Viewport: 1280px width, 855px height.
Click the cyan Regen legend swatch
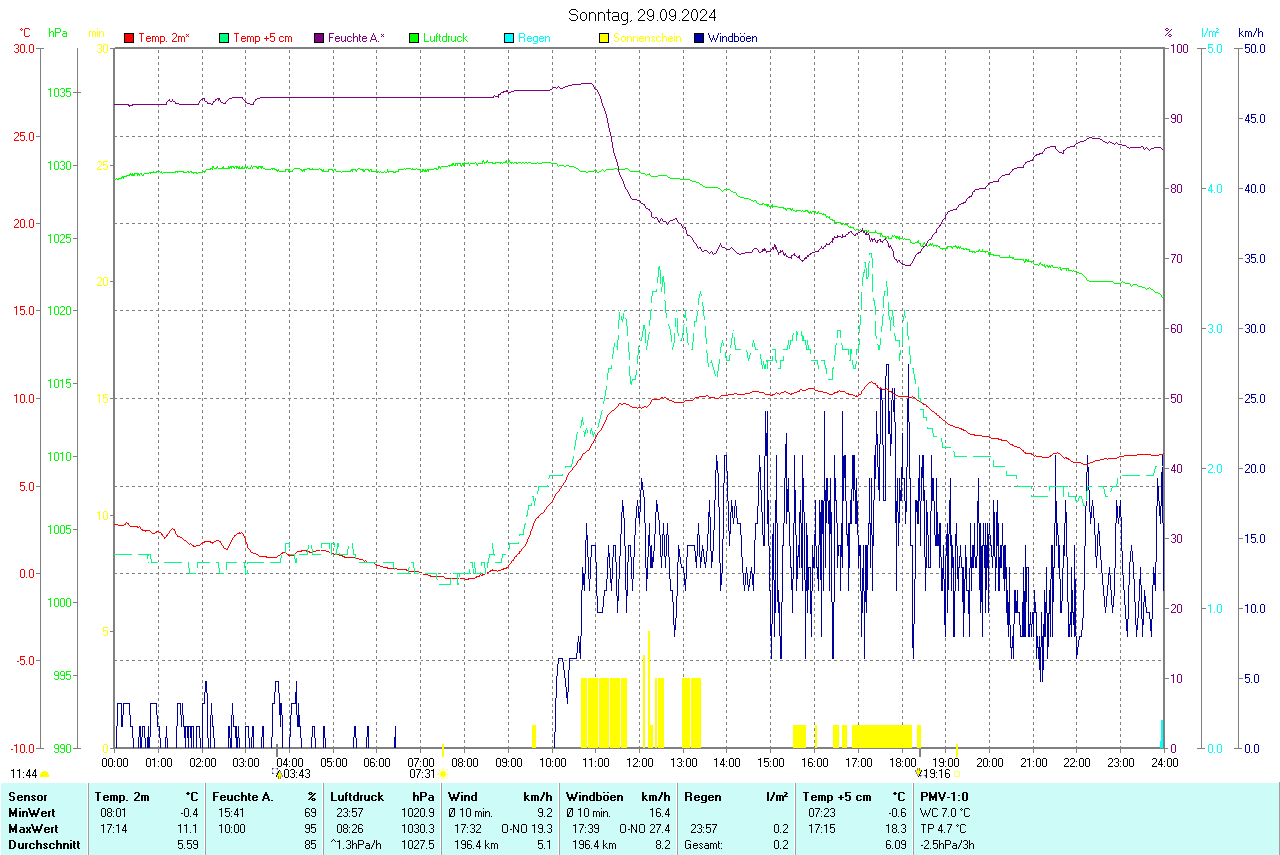coord(509,38)
